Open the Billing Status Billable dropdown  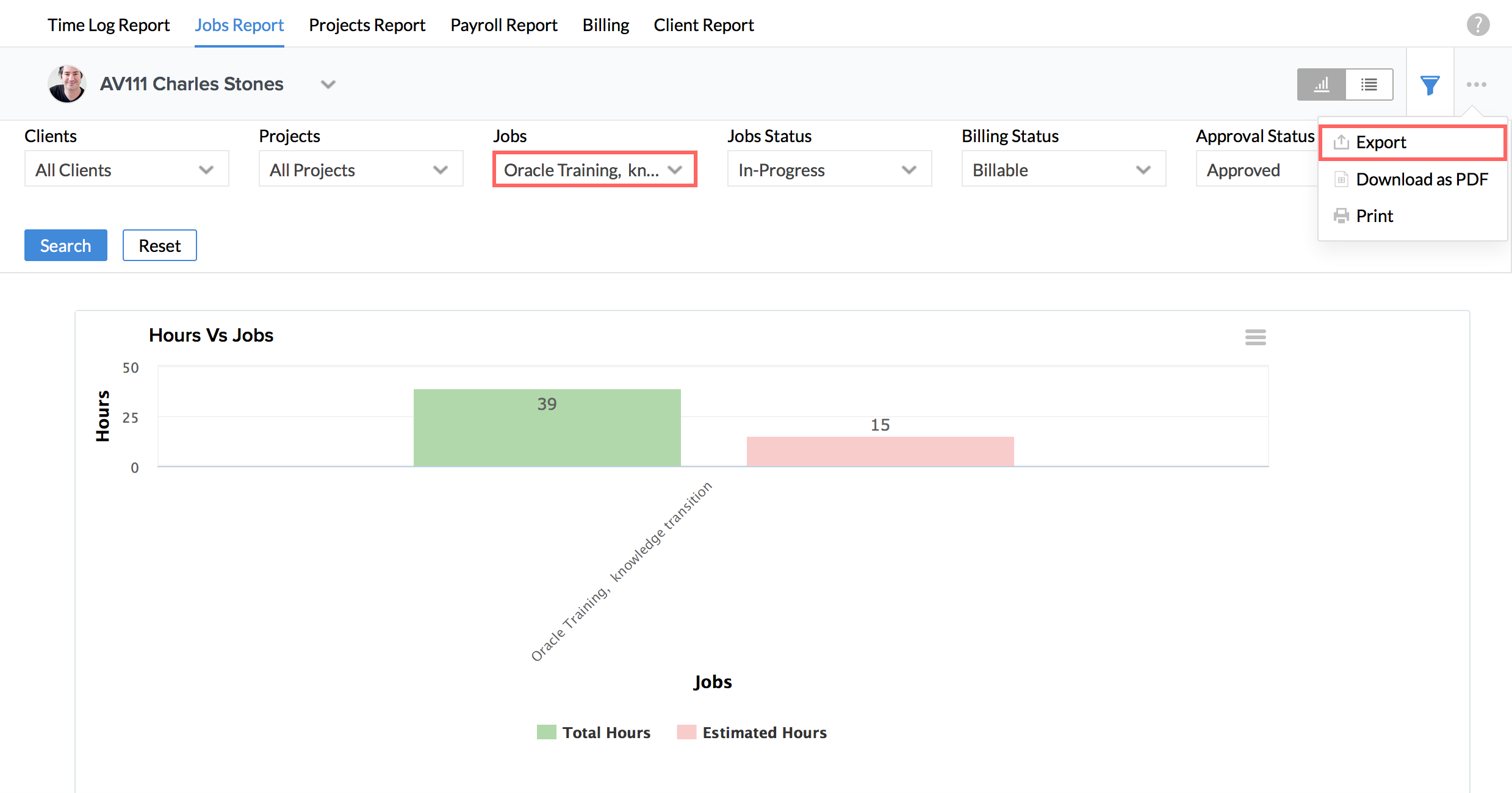(1063, 170)
